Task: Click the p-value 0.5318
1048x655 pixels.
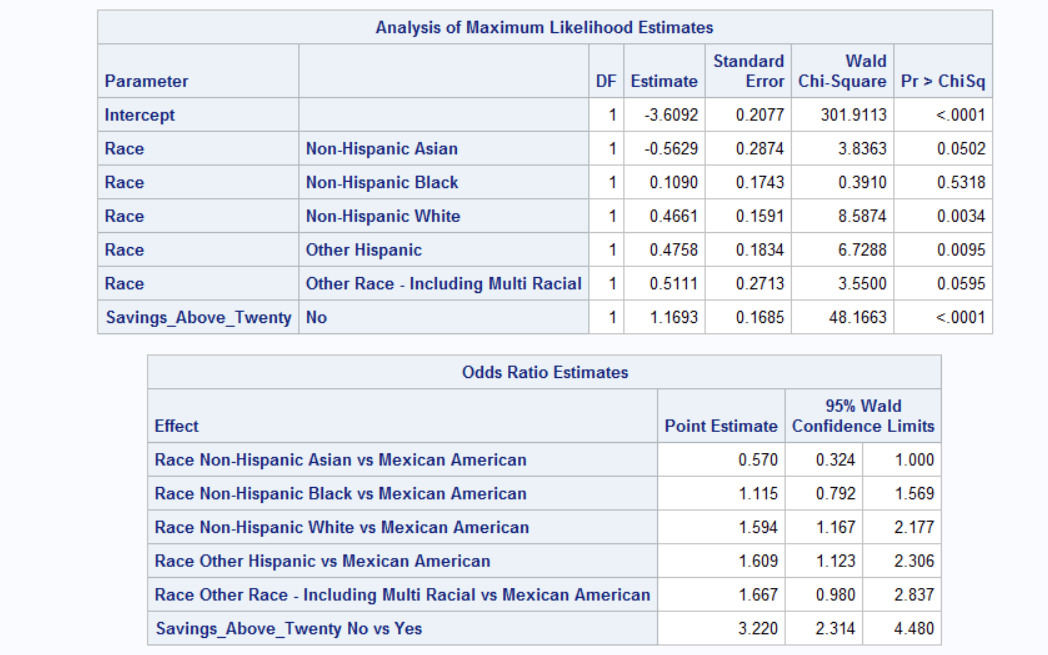Action: click(x=961, y=182)
